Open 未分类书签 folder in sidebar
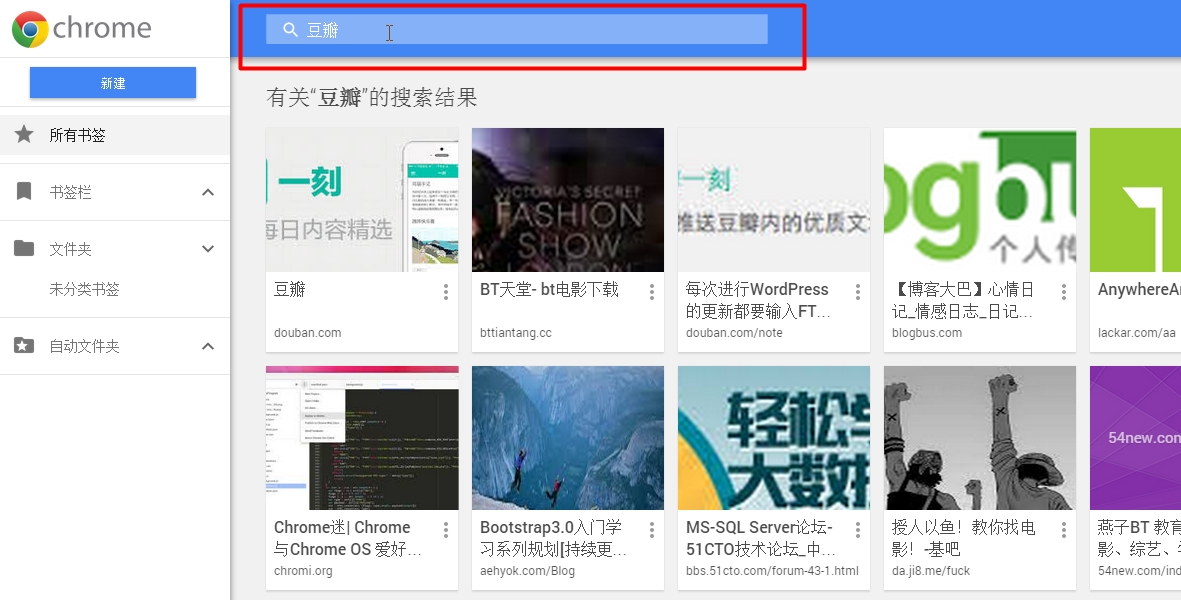The image size is (1181, 600). click(x=84, y=289)
